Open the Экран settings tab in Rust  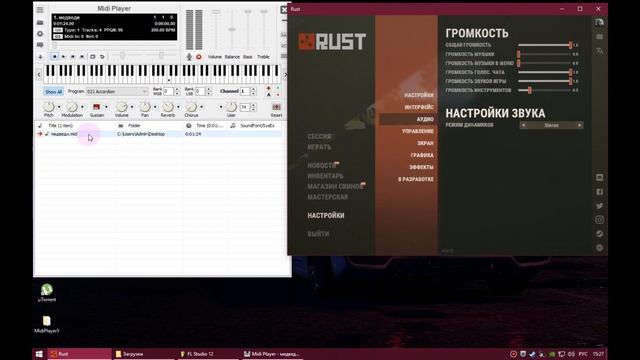coord(425,143)
